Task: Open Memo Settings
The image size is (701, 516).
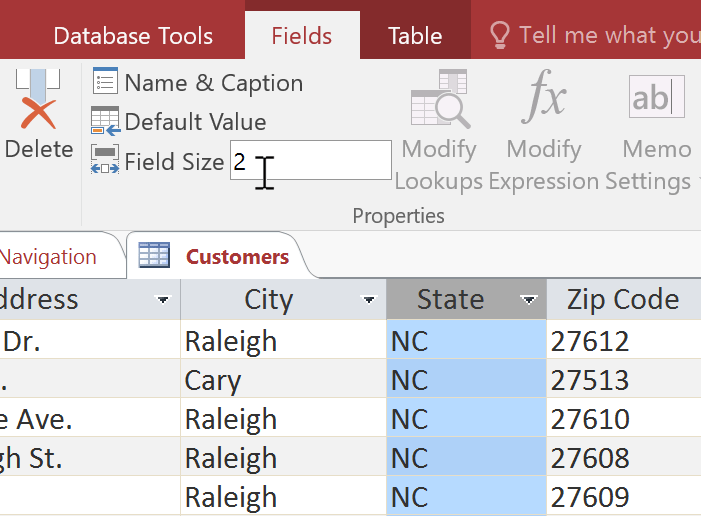Action: (x=656, y=98)
